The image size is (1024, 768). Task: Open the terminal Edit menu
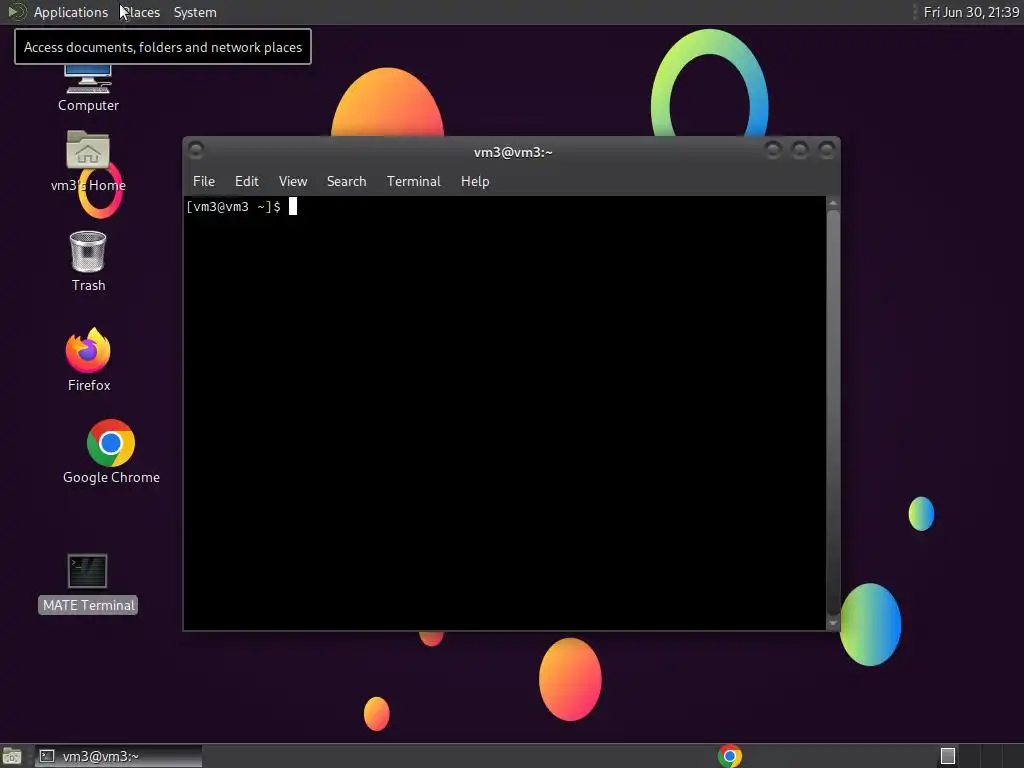[246, 182]
